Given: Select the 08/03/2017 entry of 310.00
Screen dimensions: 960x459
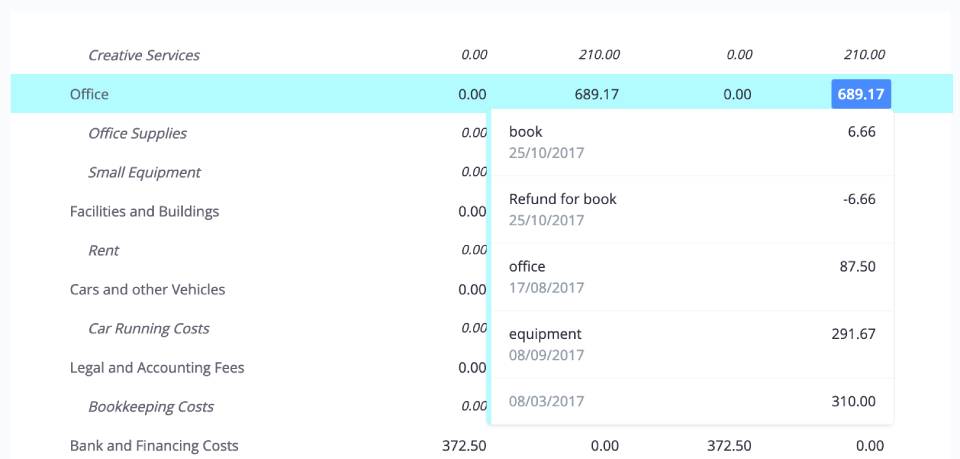Looking at the screenshot, I should (692, 401).
